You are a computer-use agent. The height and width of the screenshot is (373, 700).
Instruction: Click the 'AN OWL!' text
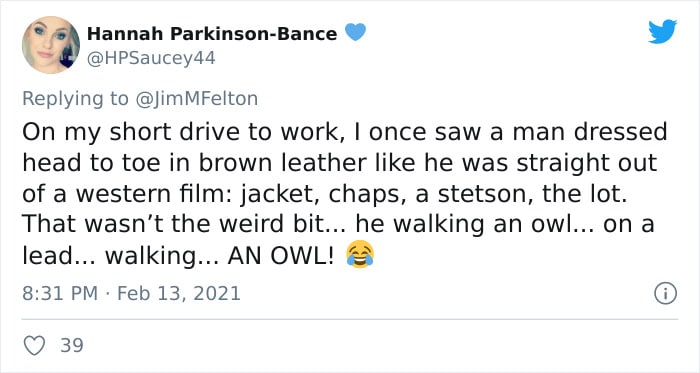[280, 256]
